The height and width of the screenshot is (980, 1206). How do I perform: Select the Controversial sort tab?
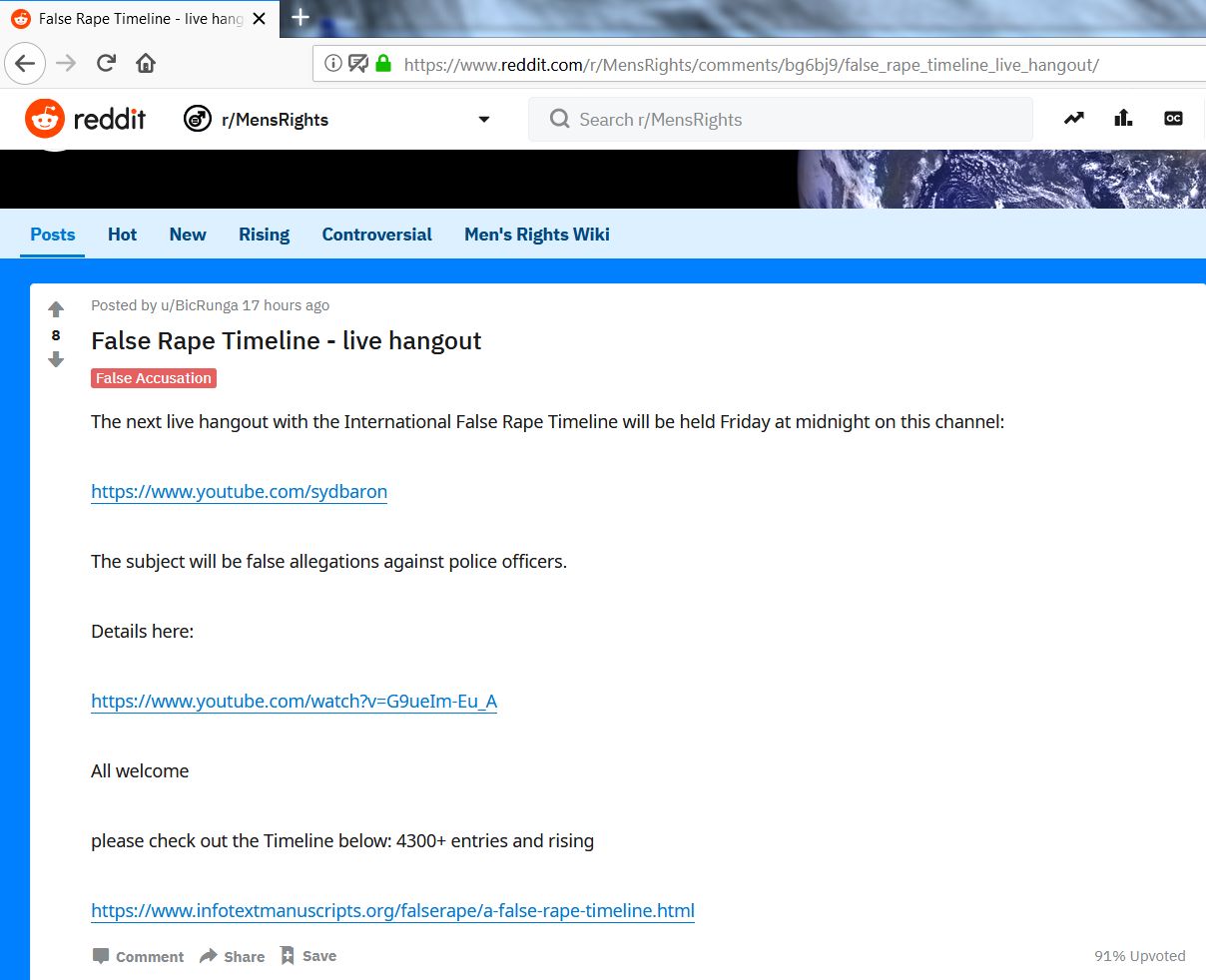376,235
